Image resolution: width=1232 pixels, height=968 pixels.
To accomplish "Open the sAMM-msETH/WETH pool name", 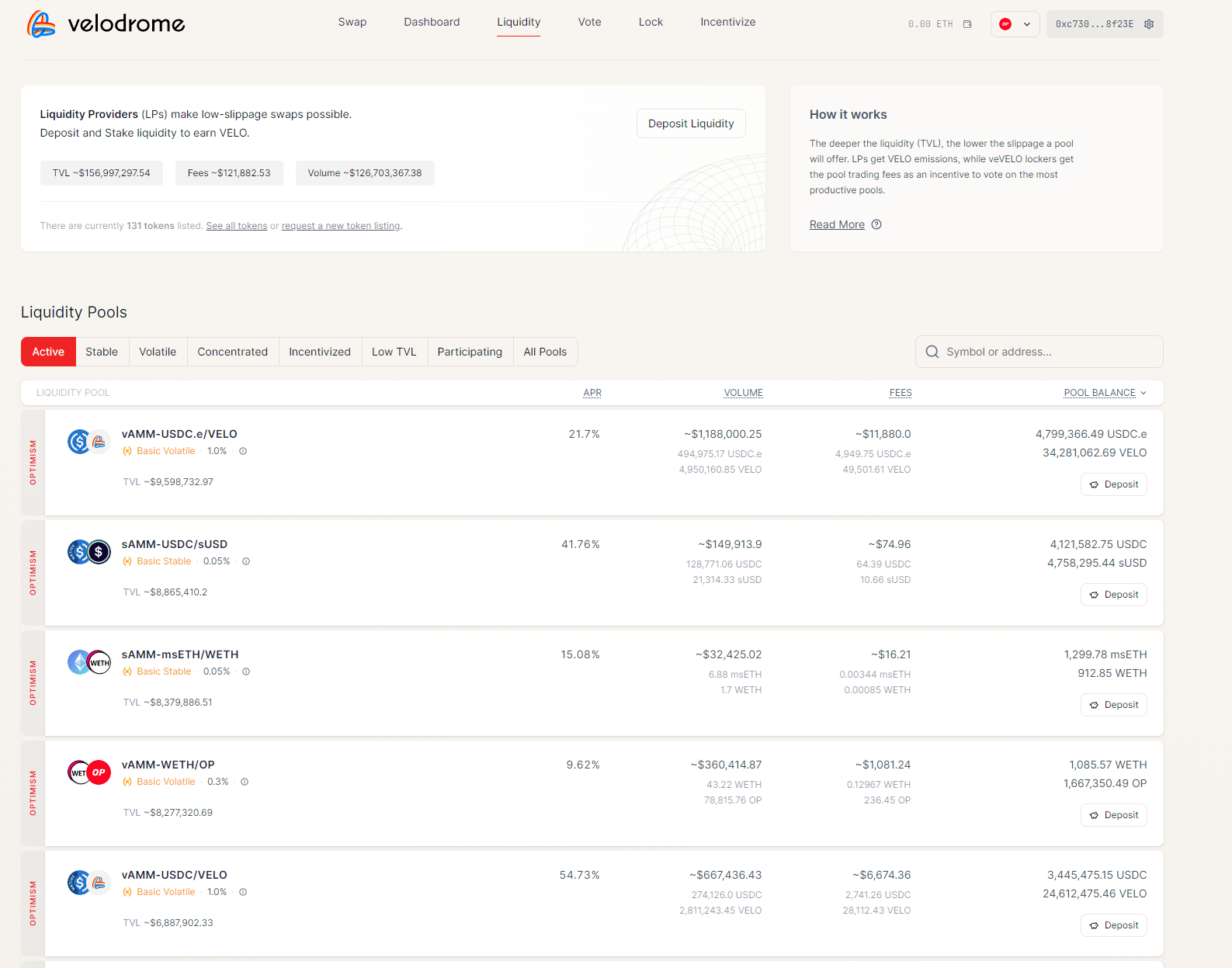I will coord(180,654).
